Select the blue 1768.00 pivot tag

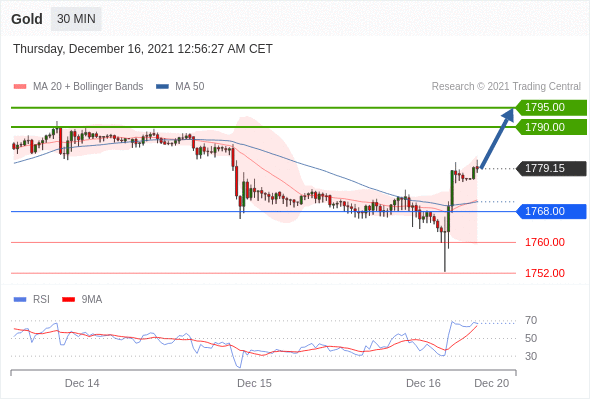551,211
